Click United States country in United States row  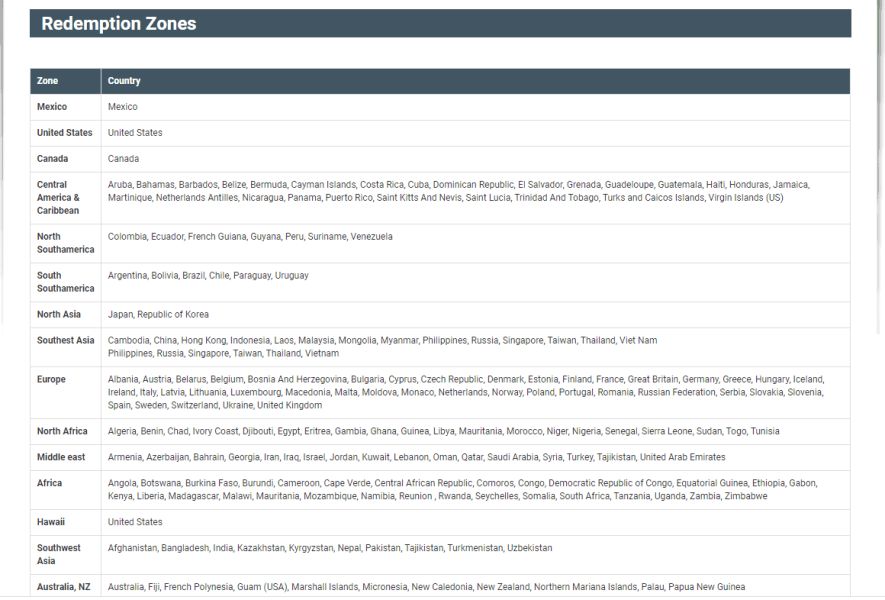135,133
